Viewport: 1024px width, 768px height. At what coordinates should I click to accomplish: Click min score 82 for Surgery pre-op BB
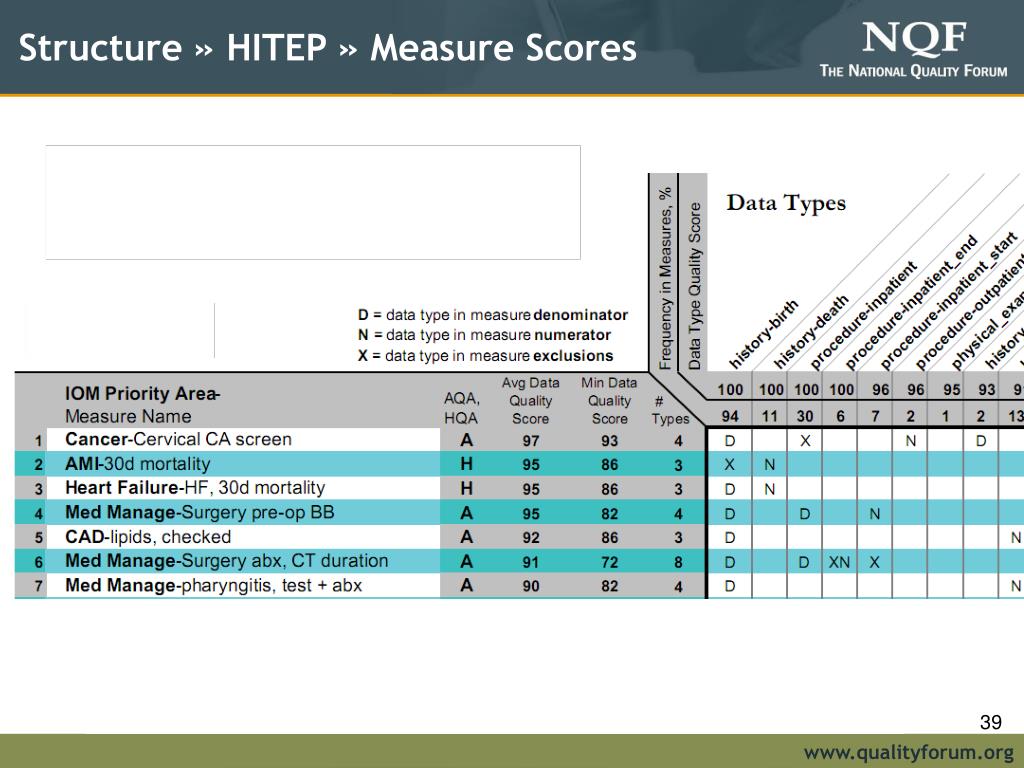point(609,514)
